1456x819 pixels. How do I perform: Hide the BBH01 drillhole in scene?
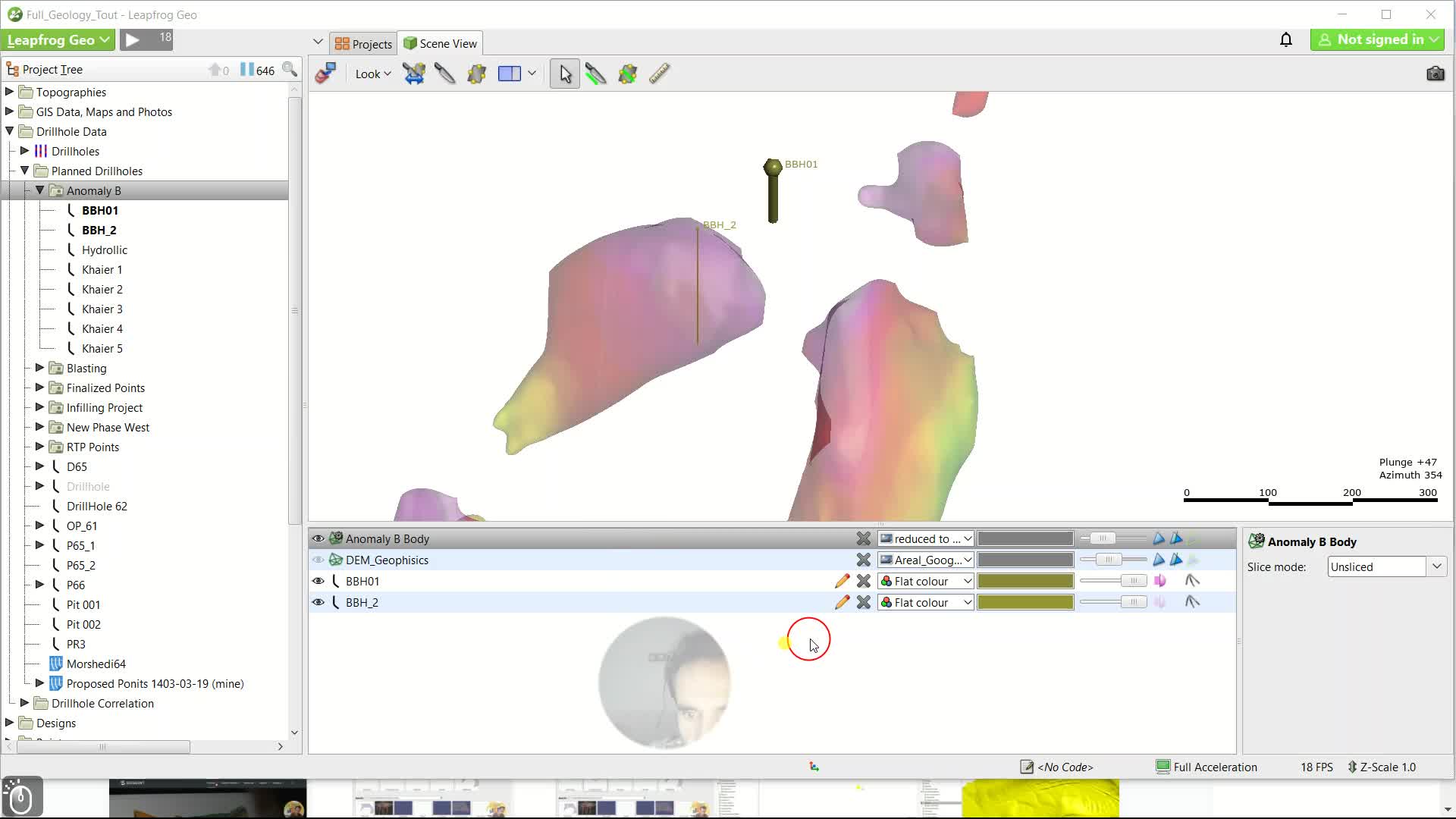[x=318, y=581]
